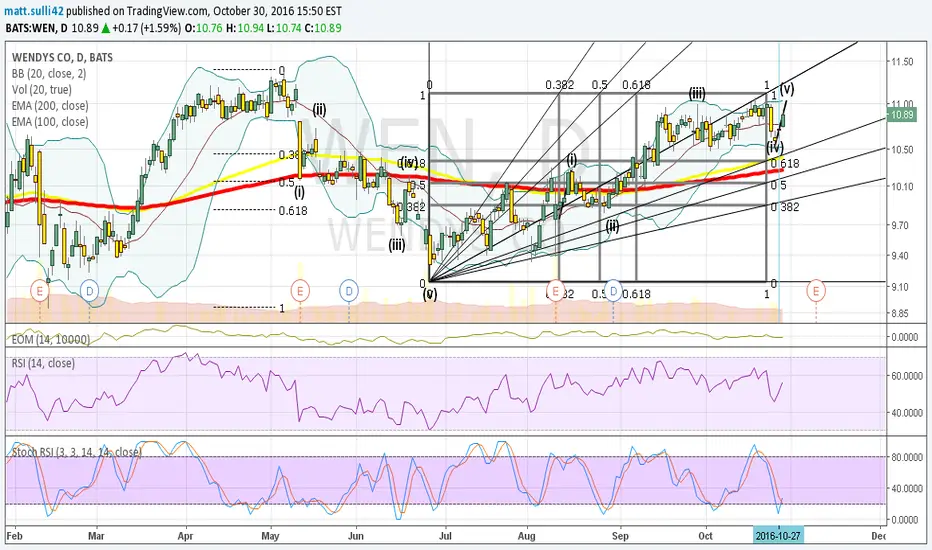Select the (ii) wave label in late August
This screenshot has width=932, height=550.
coord(613,226)
